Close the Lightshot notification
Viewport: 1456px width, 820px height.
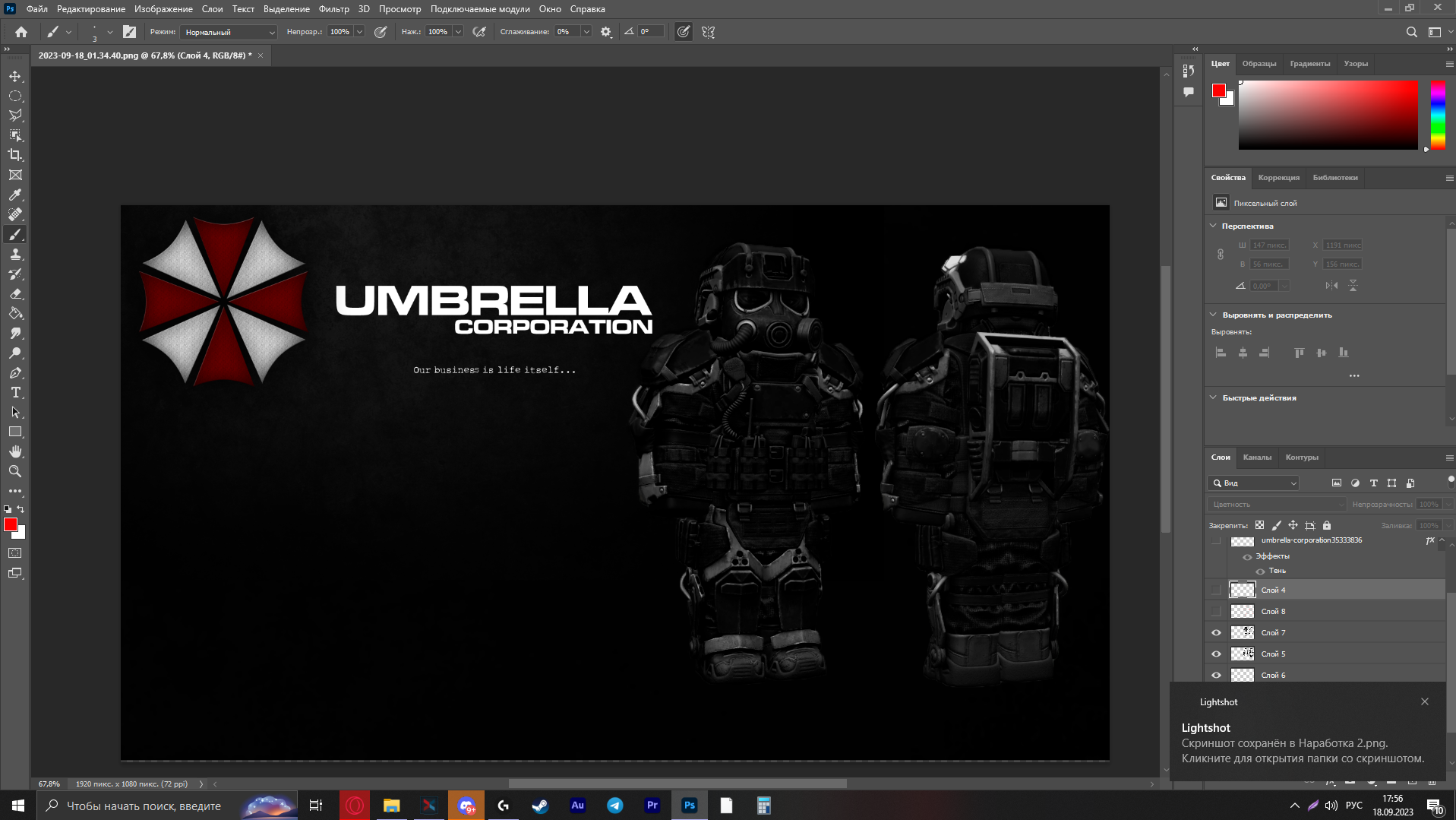(1425, 701)
